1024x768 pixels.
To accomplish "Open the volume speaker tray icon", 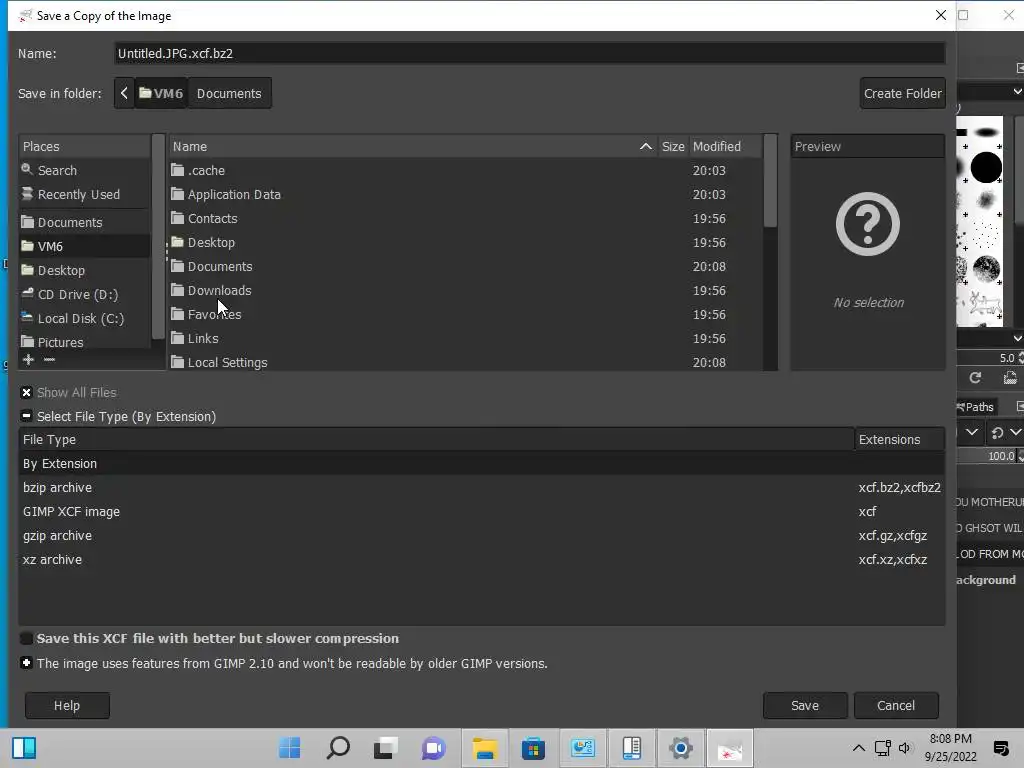I will (x=905, y=748).
